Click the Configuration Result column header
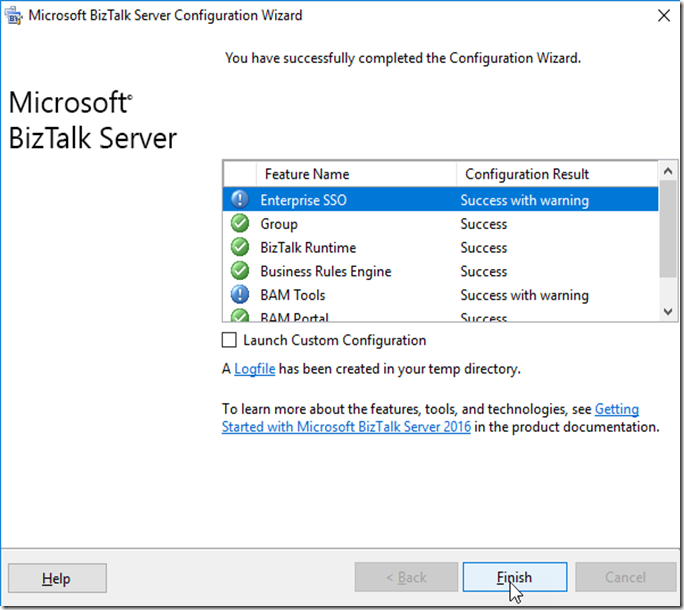The height and width of the screenshot is (610, 684). [x=557, y=174]
